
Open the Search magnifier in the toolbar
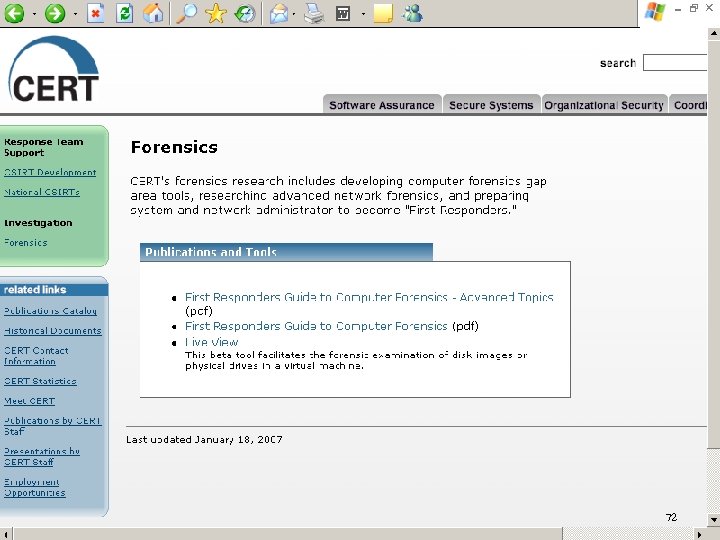186,13
